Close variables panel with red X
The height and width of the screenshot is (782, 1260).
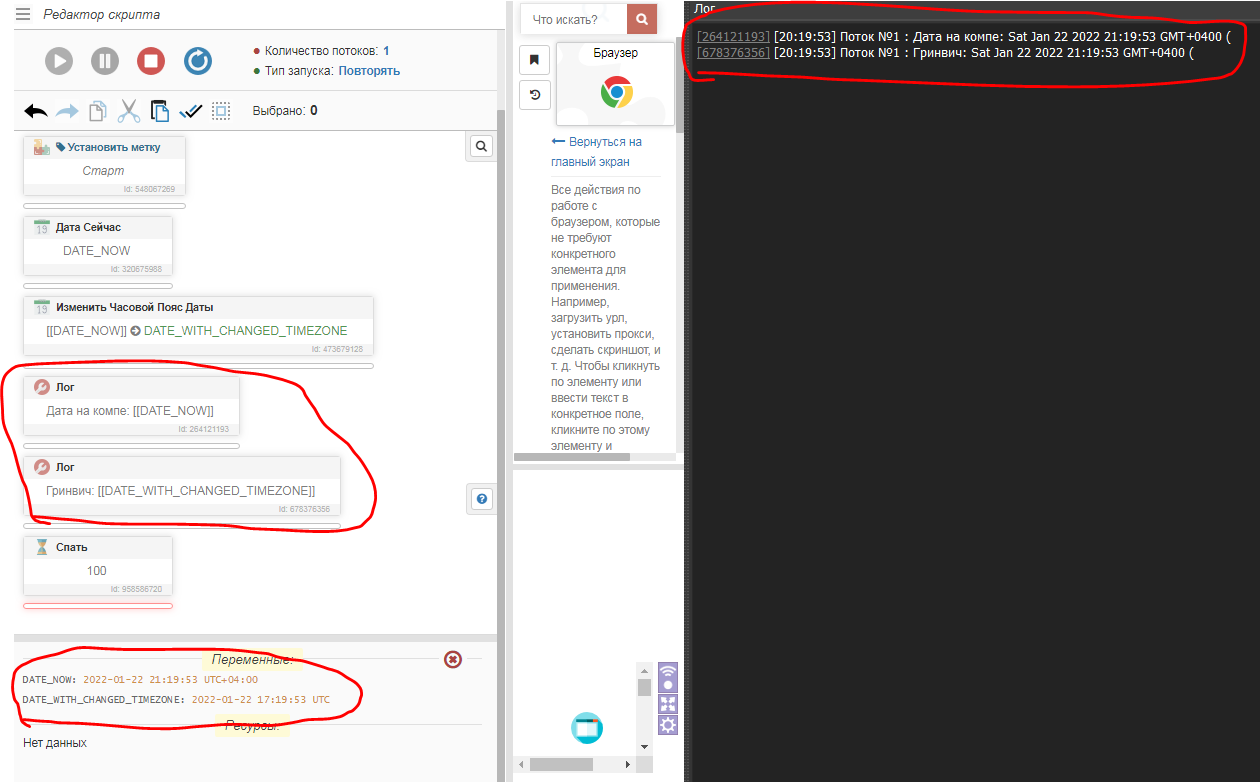tap(453, 659)
